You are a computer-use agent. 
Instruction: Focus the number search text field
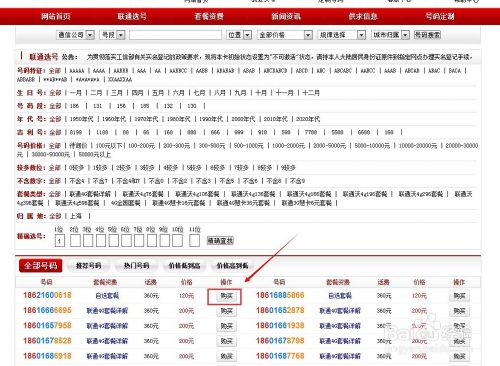point(175,35)
